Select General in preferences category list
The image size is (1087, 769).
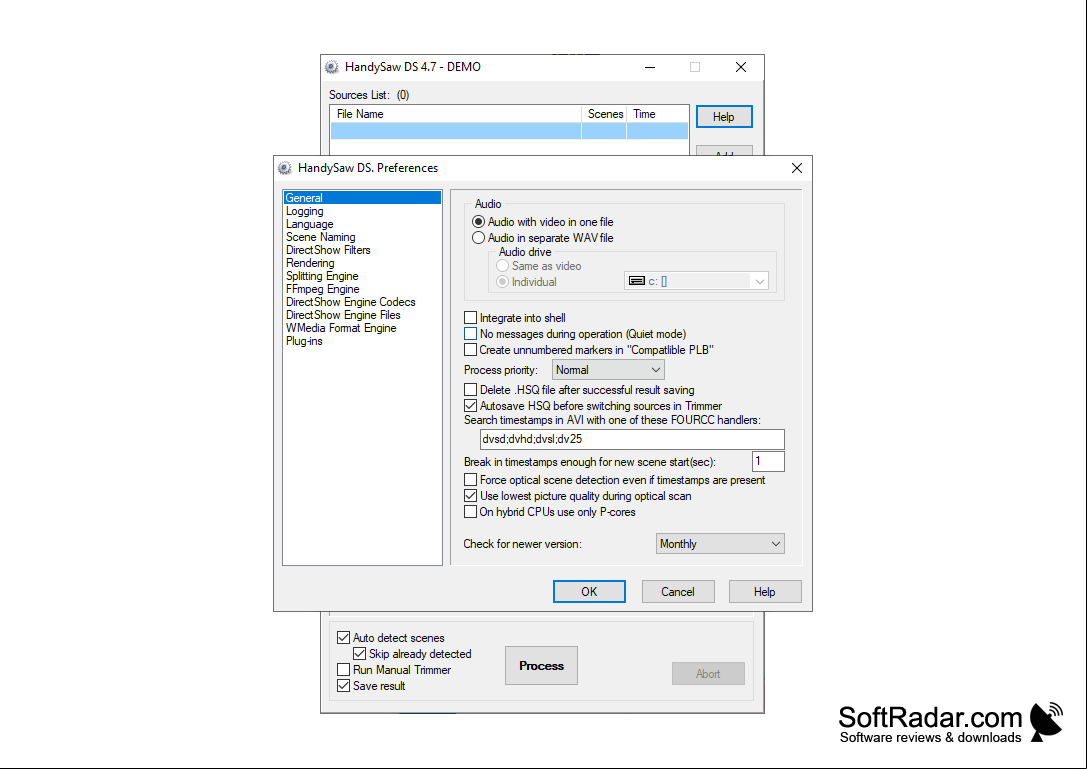tap(362, 198)
